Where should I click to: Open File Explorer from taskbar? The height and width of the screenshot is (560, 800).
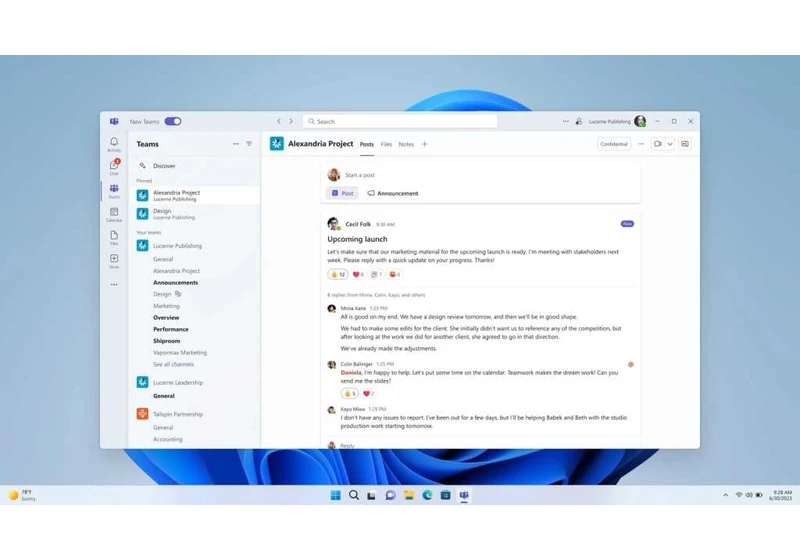point(409,495)
